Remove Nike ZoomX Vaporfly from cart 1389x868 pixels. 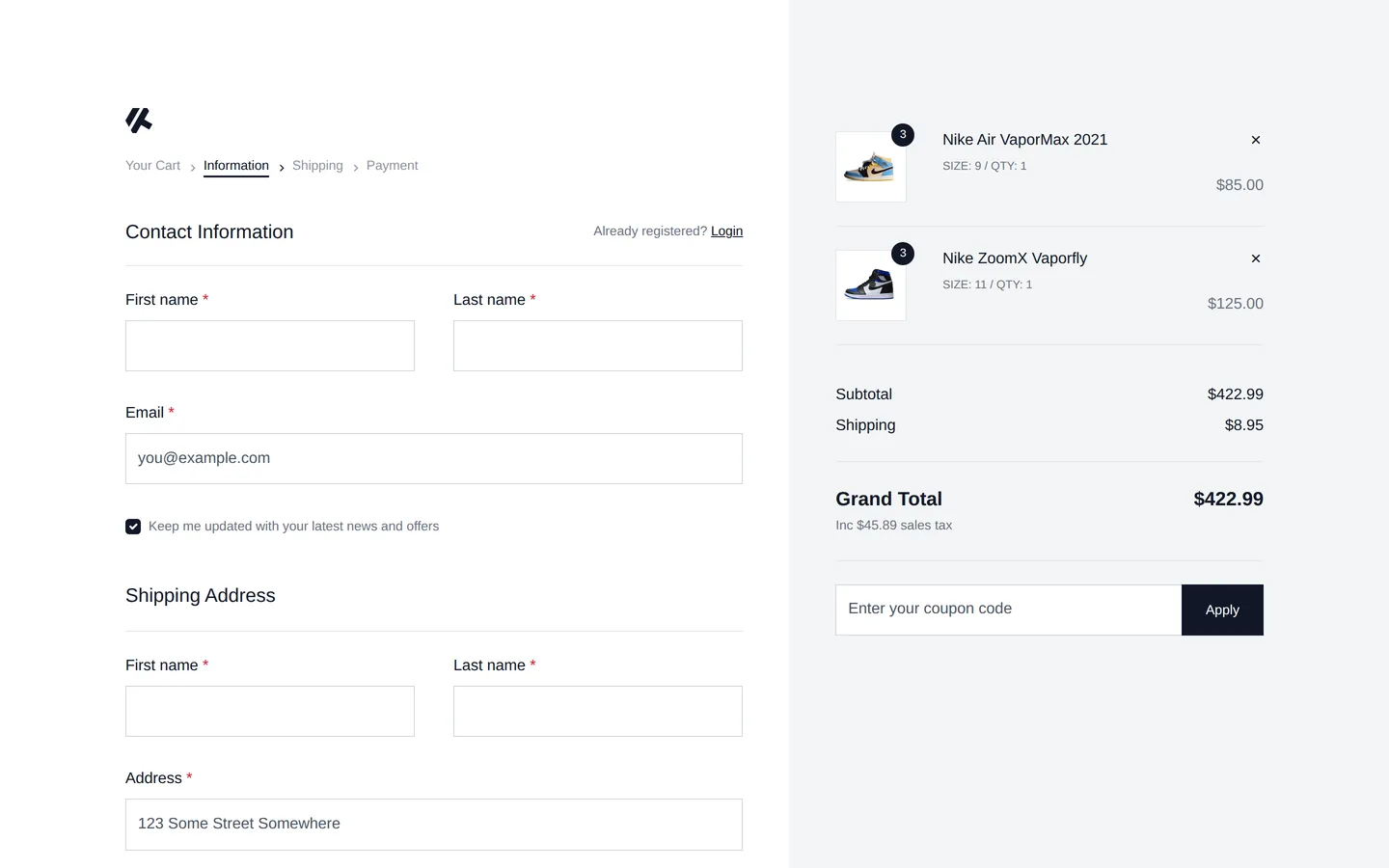pos(1256,258)
